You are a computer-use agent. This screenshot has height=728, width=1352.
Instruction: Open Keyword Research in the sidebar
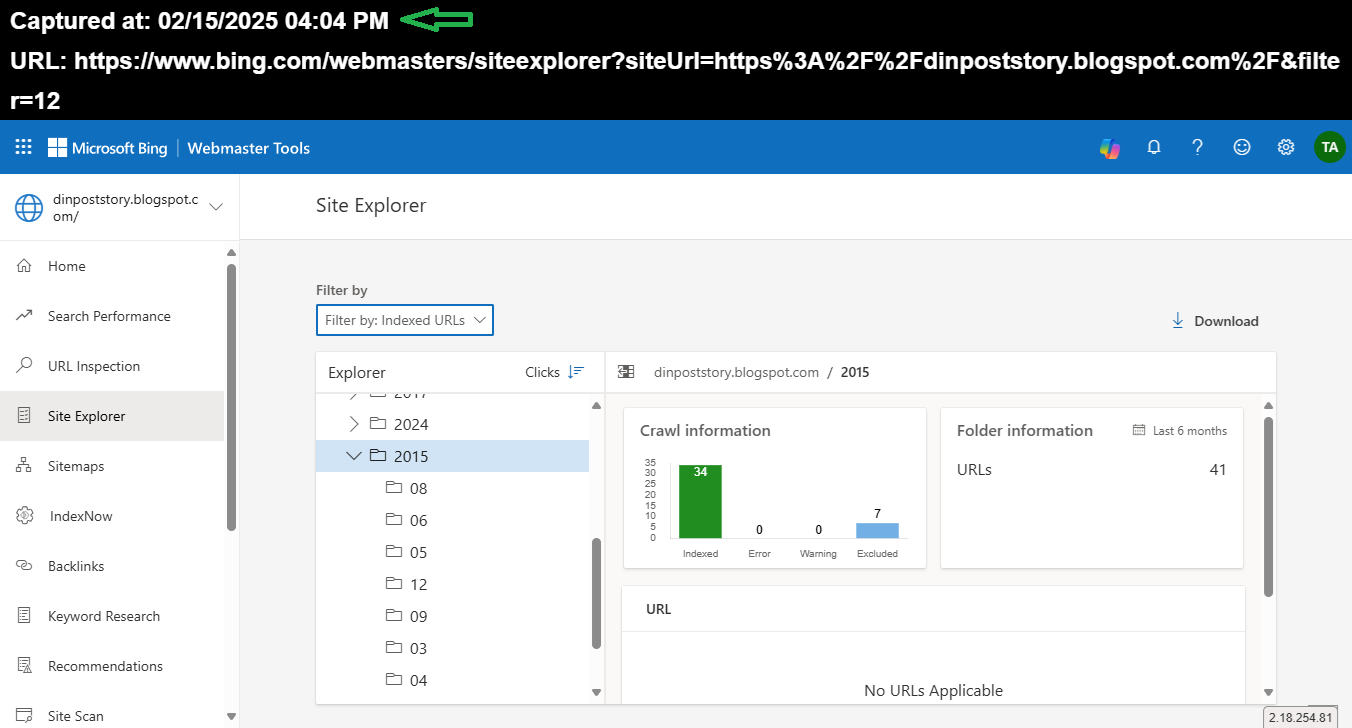[x=112, y=616]
